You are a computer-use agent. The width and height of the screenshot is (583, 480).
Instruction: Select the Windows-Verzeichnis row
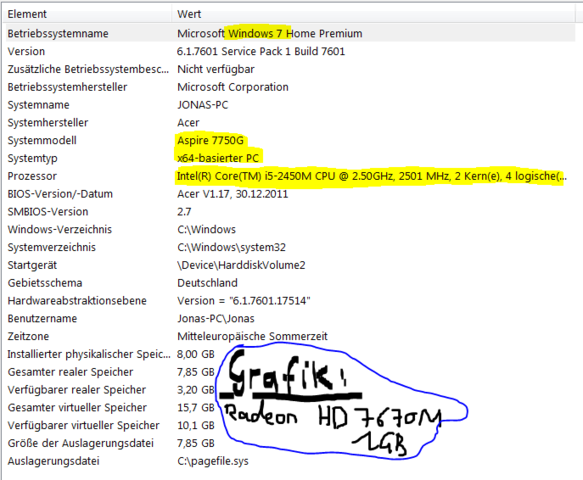click(290, 229)
